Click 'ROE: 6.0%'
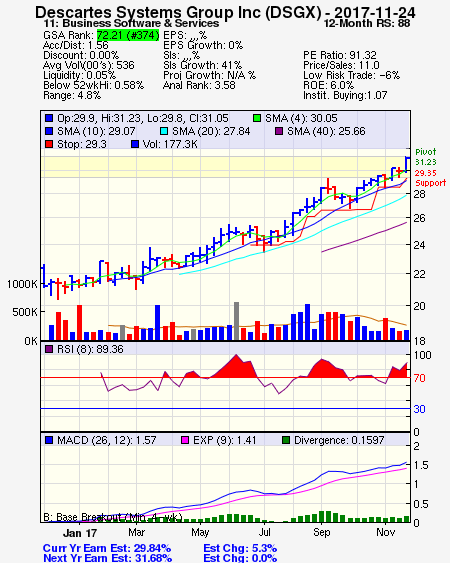 click(x=328, y=85)
